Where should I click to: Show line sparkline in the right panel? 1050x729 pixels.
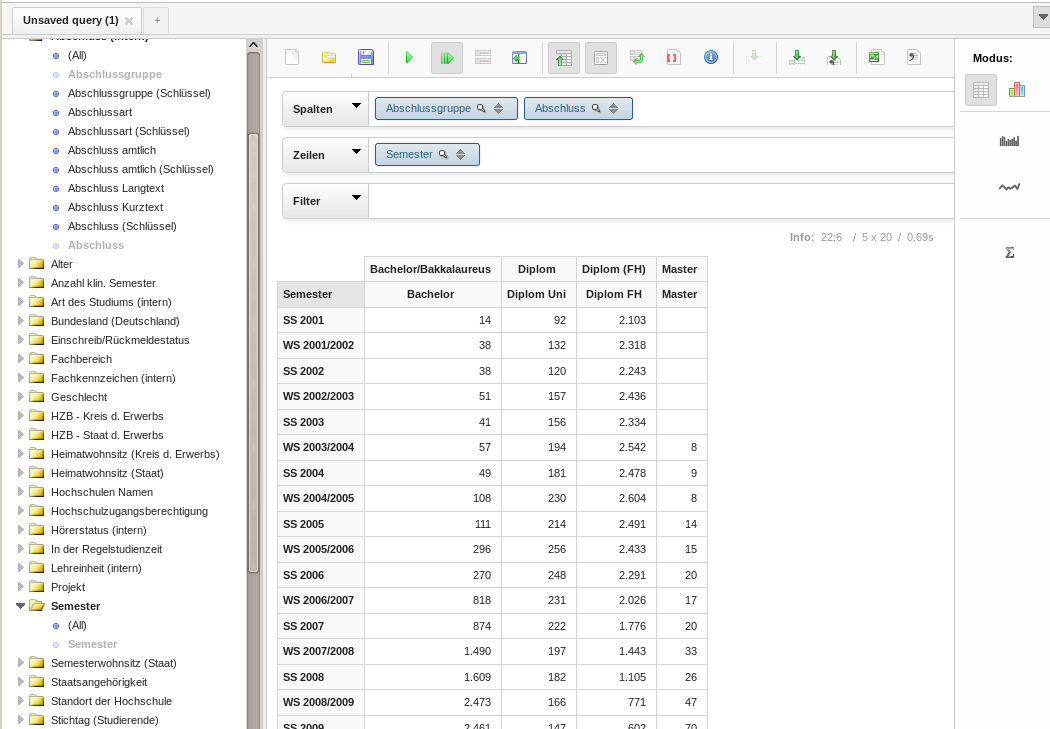click(x=1009, y=187)
